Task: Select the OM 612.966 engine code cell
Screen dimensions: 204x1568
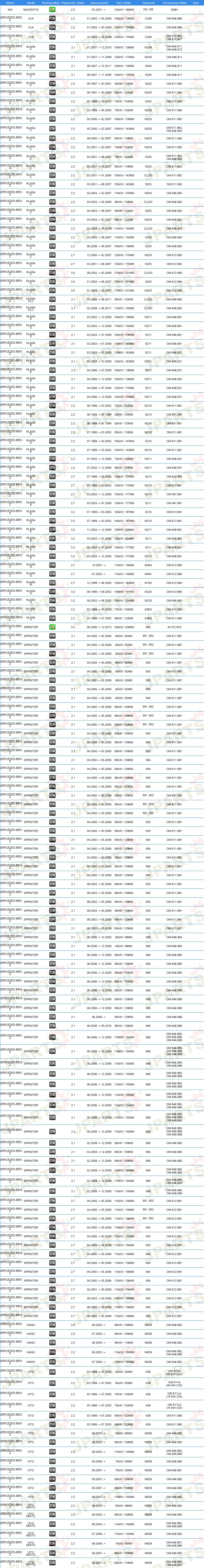Action: point(175,574)
